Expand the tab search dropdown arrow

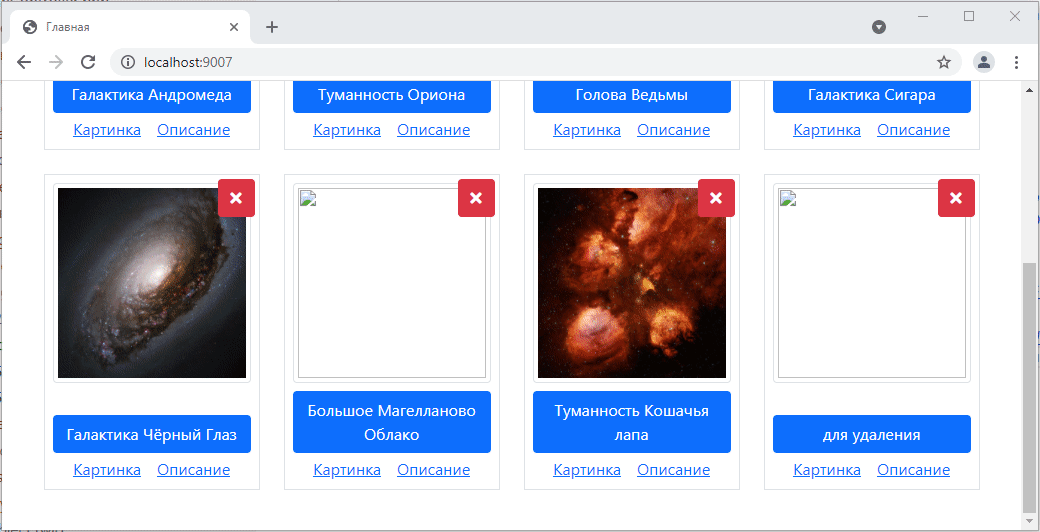click(x=879, y=27)
